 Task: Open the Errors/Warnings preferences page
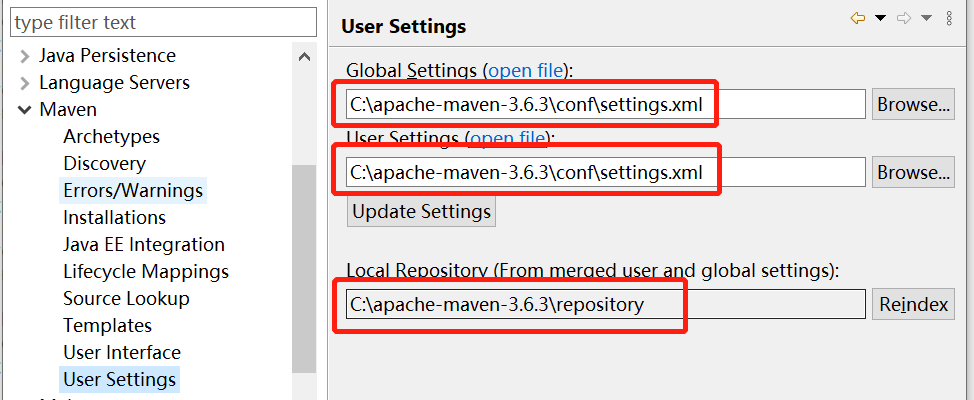tap(133, 190)
